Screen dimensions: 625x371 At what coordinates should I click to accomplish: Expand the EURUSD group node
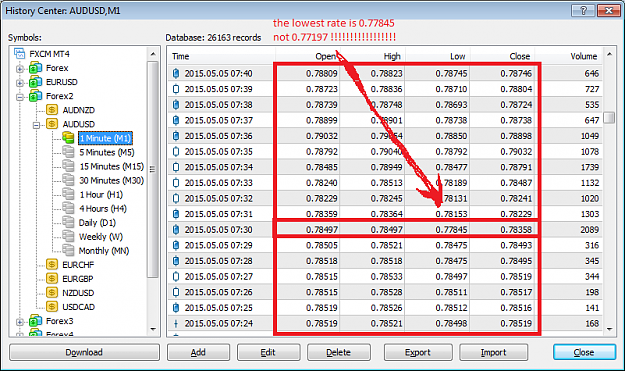click(20, 83)
